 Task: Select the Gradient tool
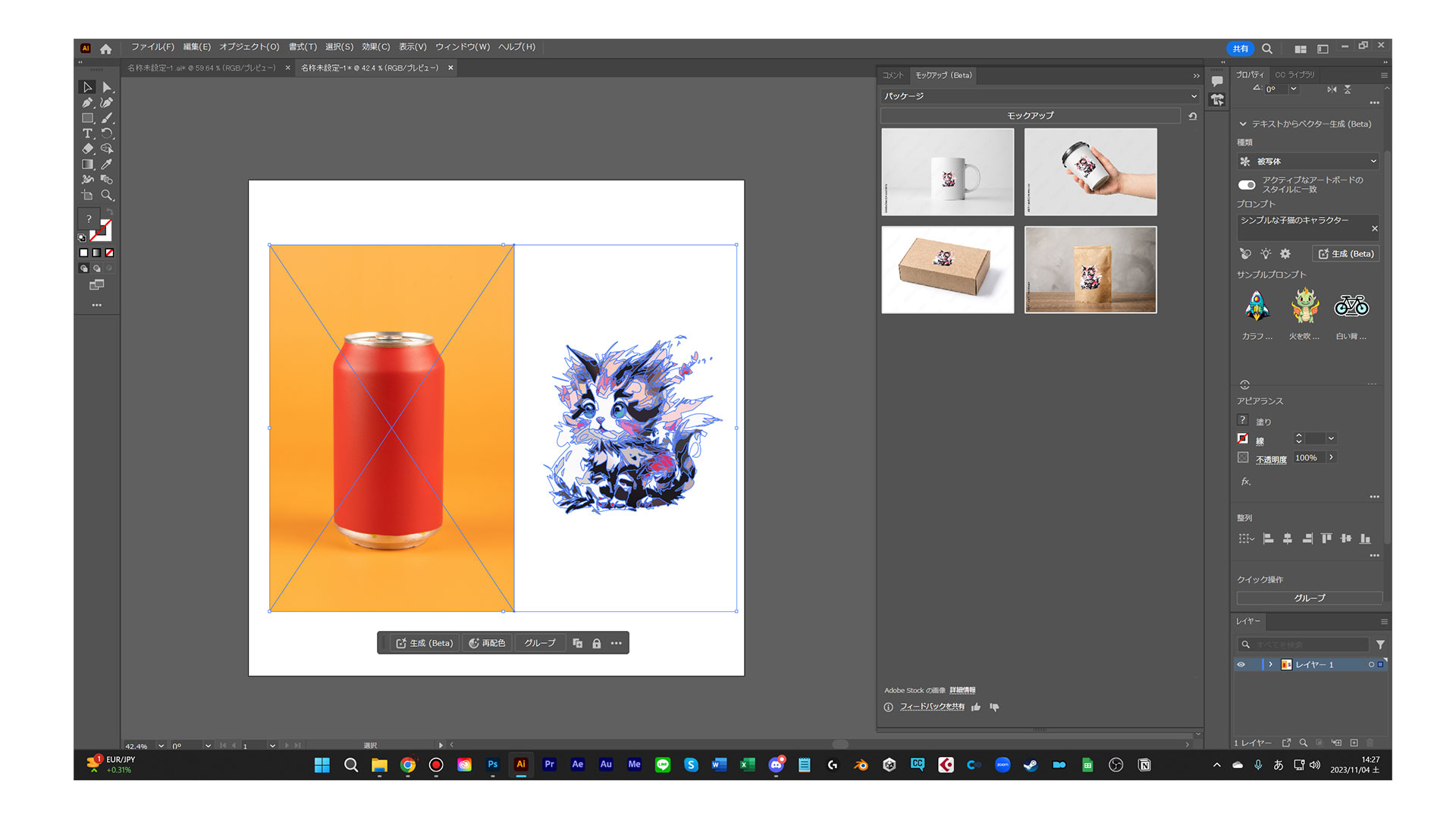(x=87, y=164)
